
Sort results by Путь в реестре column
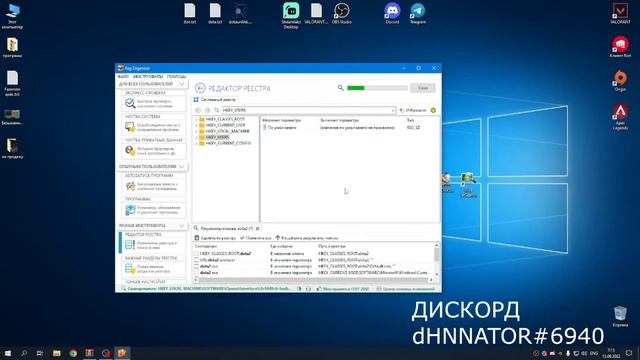[x=332, y=247]
